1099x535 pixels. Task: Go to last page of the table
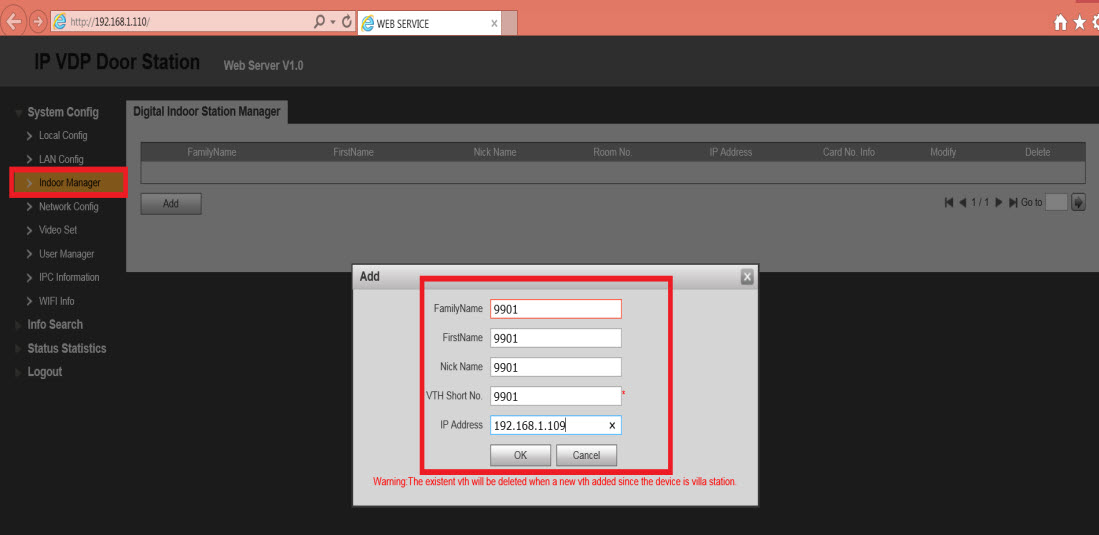coord(1013,203)
